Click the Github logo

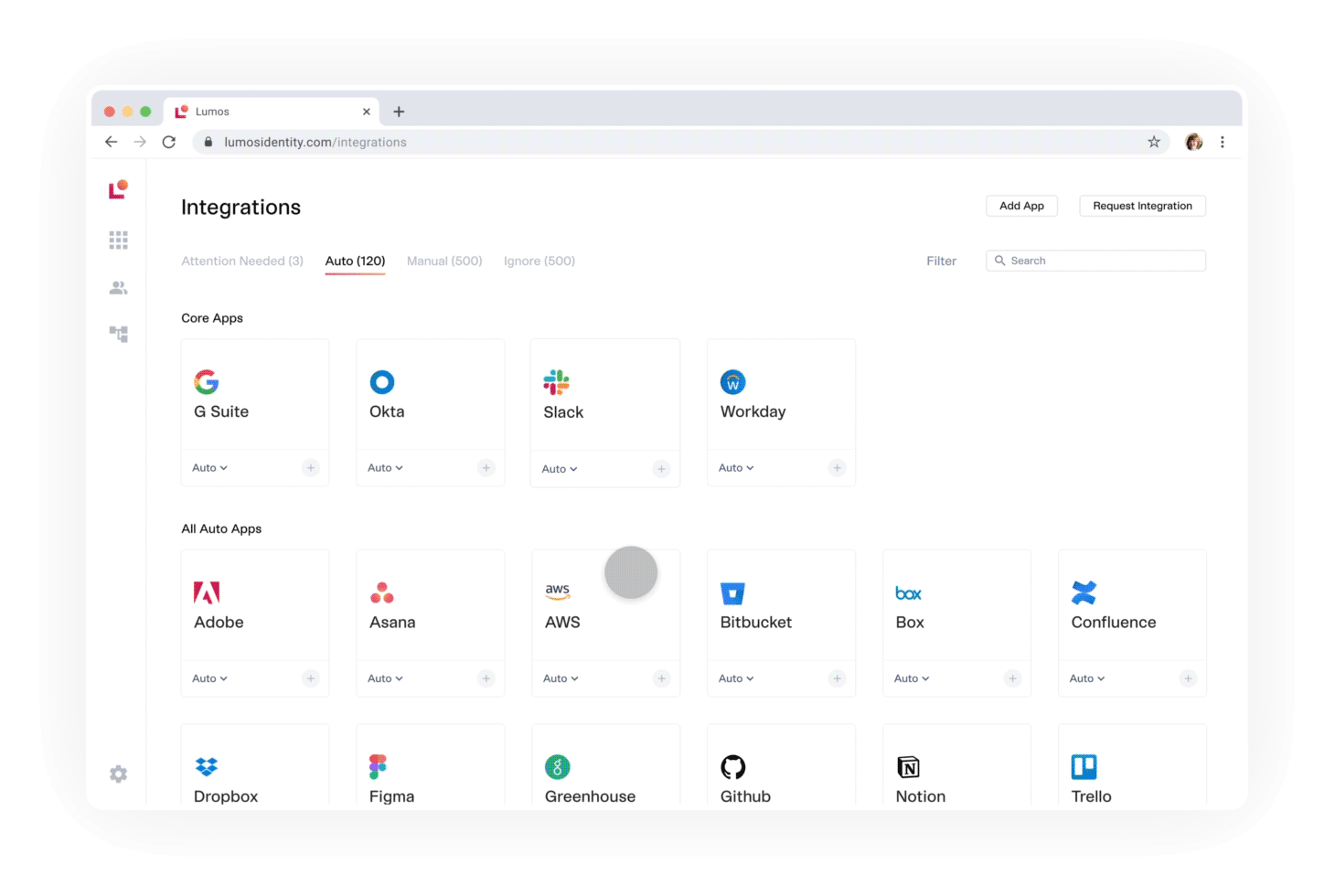(733, 767)
